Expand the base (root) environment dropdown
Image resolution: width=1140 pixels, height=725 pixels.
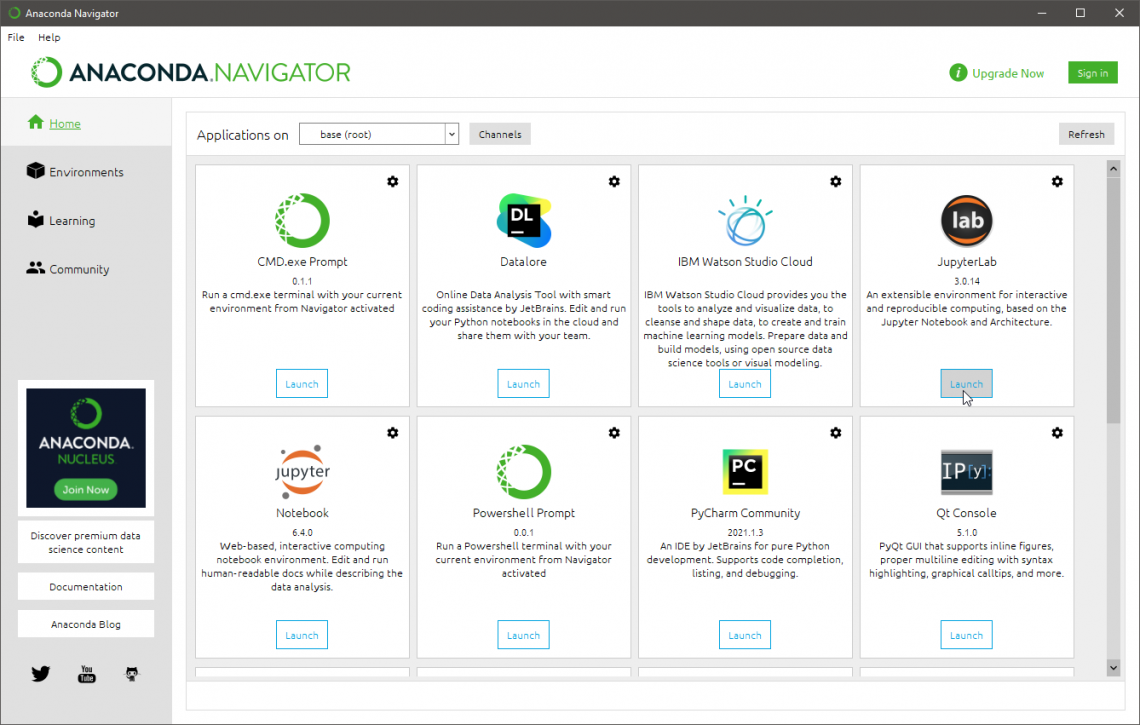(x=451, y=133)
